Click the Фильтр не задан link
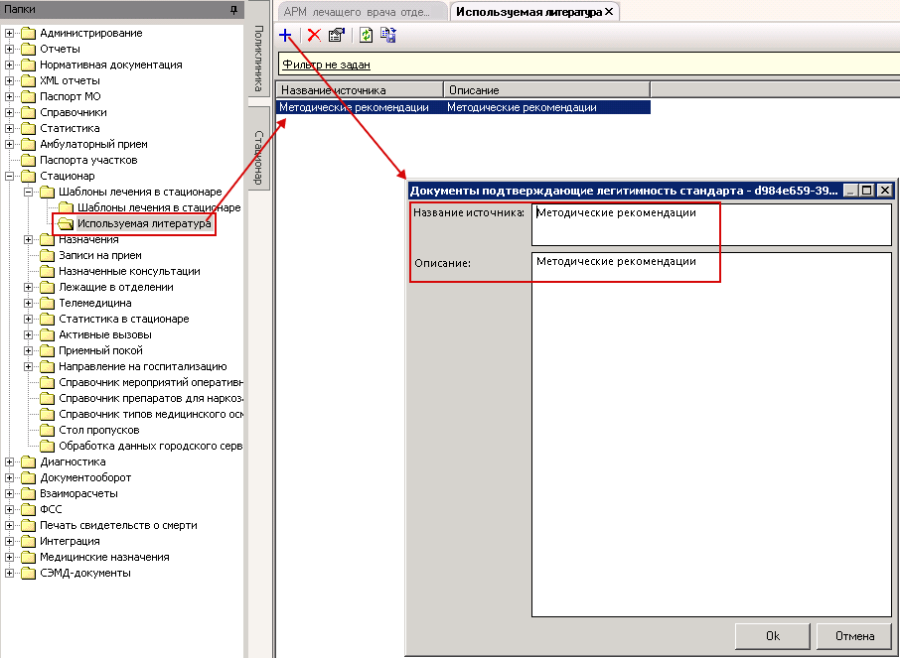 click(326, 65)
